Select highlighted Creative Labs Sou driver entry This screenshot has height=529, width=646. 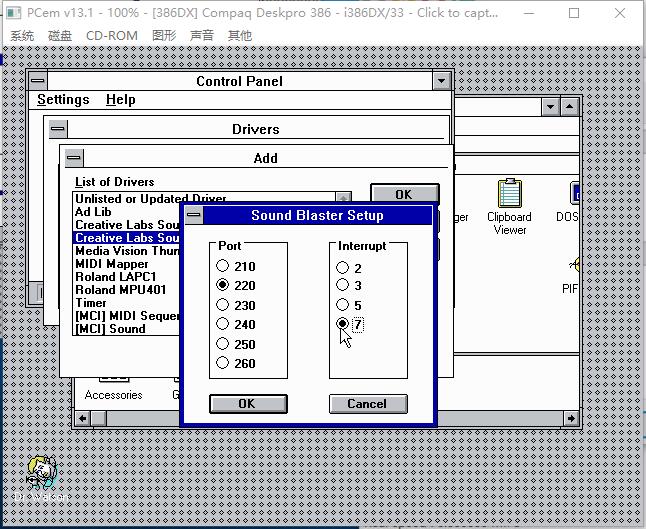[127, 238]
